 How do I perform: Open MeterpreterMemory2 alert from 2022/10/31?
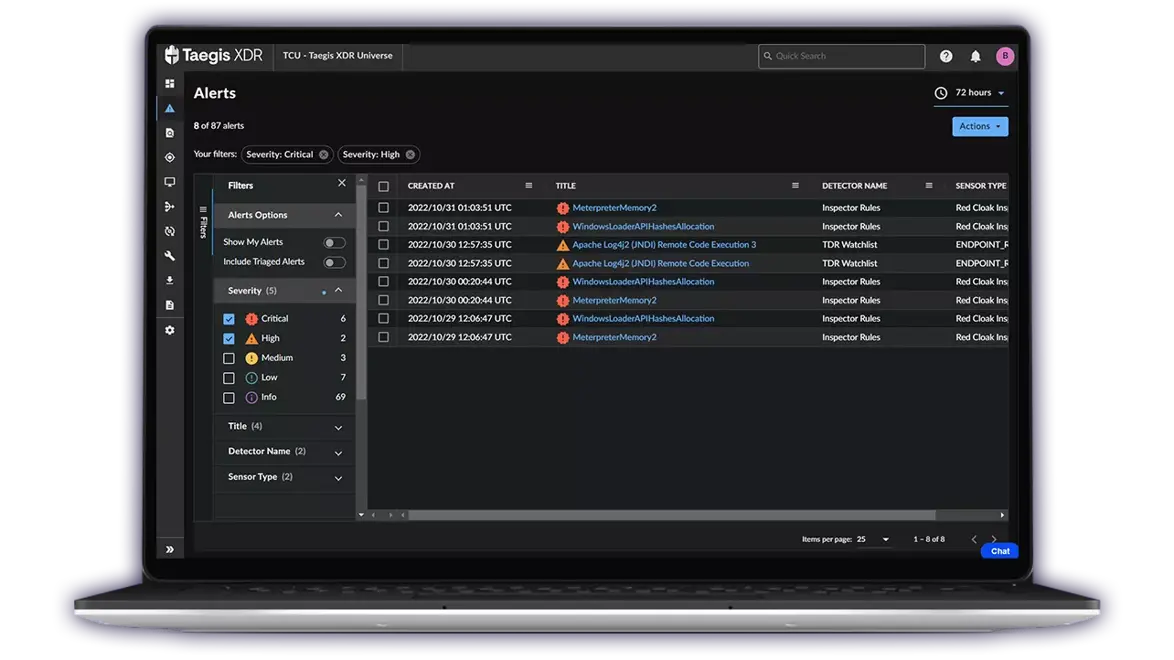pos(615,208)
